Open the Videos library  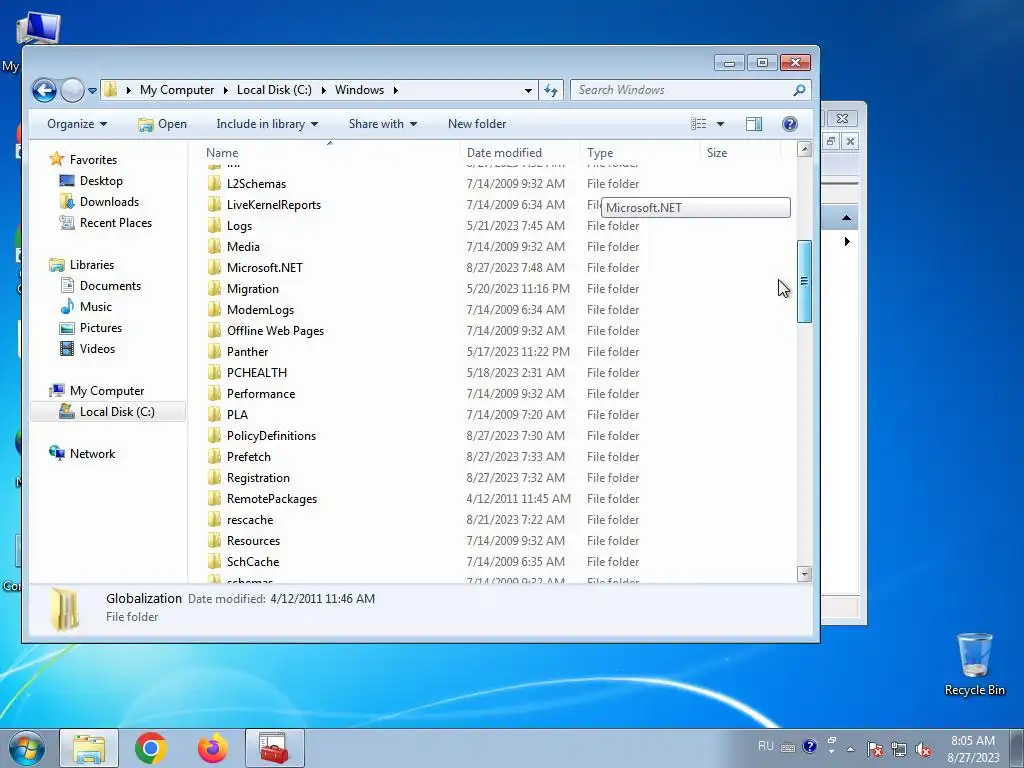click(88, 349)
